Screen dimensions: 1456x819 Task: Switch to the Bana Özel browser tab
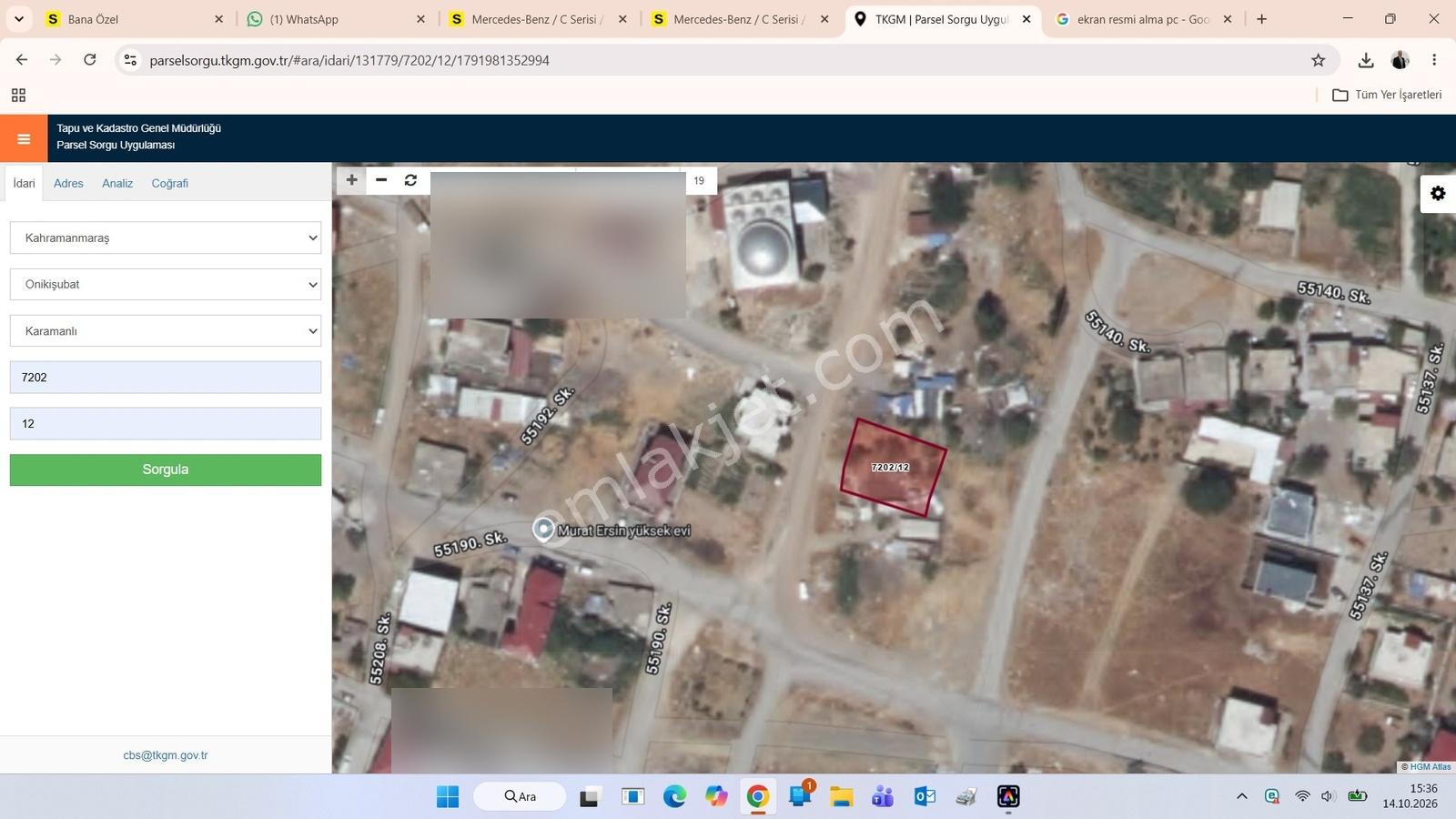point(132,19)
